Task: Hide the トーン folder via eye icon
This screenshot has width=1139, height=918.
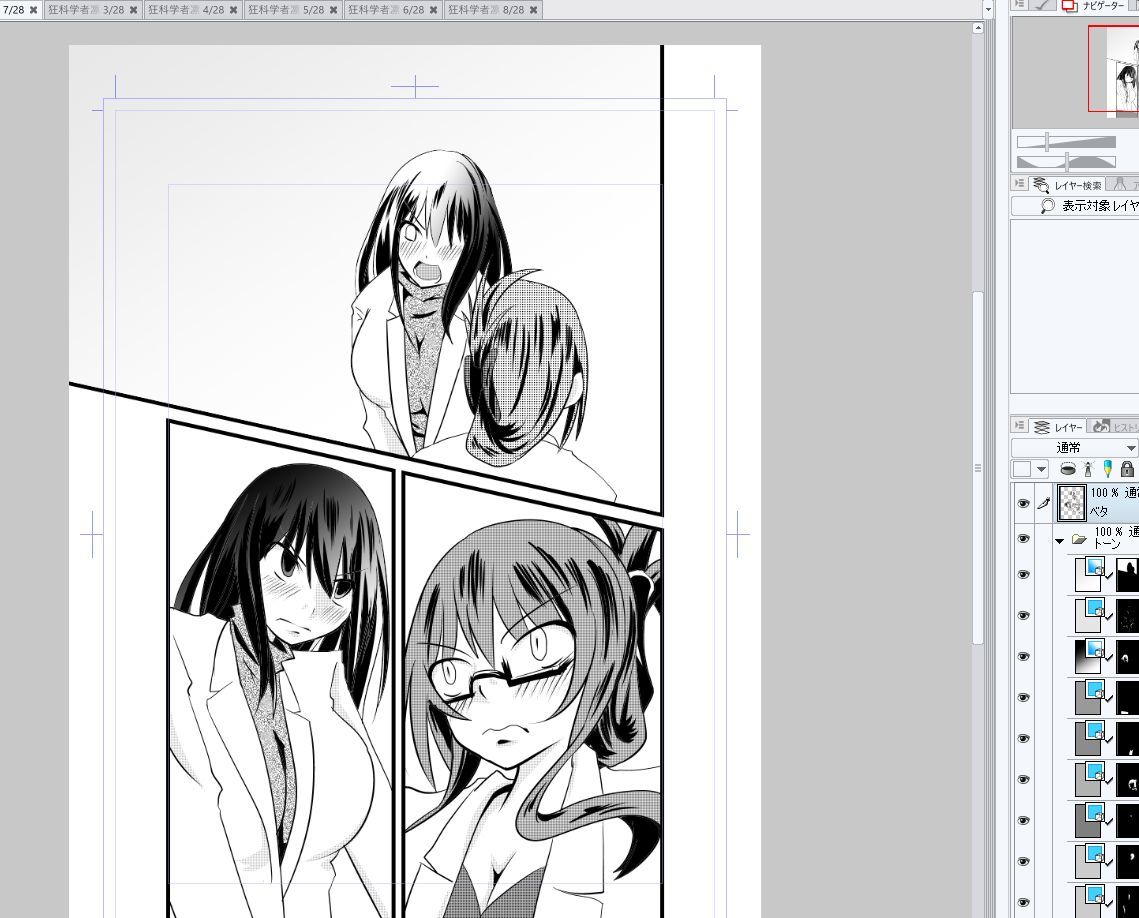Action: point(1024,539)
